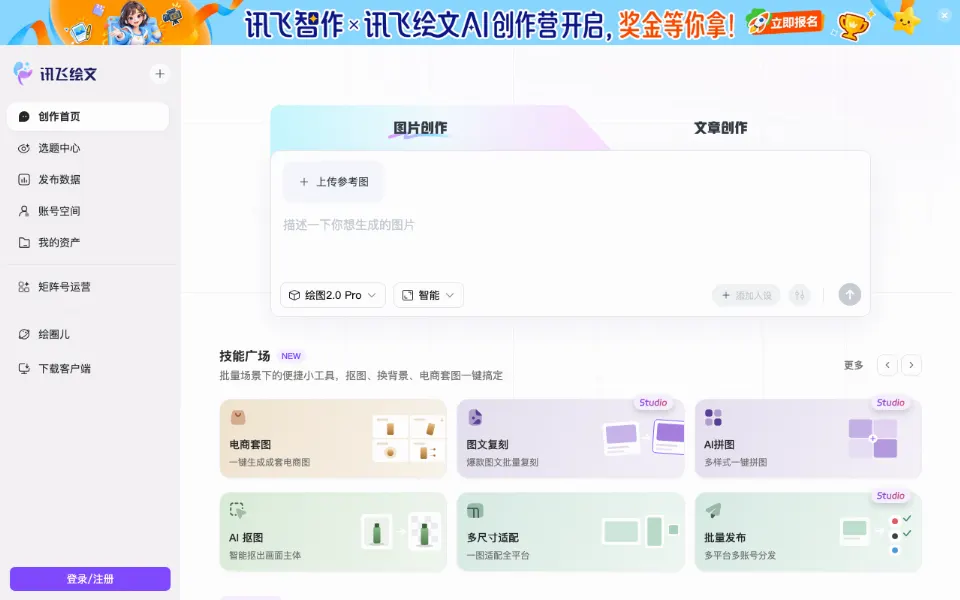Screen dimensions: 960x600
Task: Click the Studio badge on AI拼图
Action: (890, 402)
